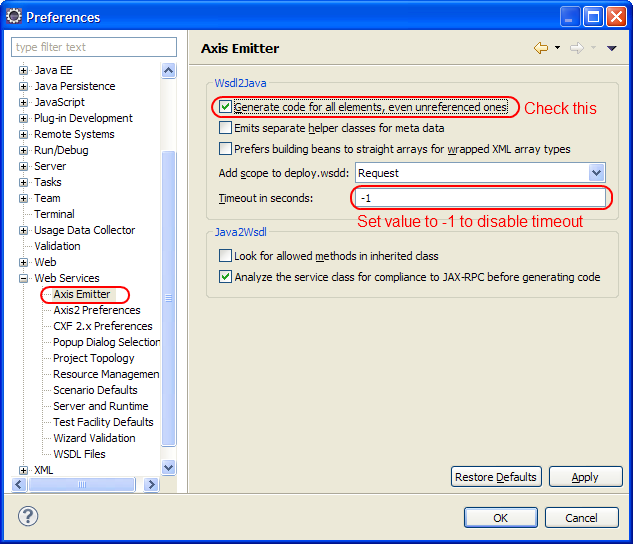
Task: Select the Web Services tree label
Action: tap(67, 278)
